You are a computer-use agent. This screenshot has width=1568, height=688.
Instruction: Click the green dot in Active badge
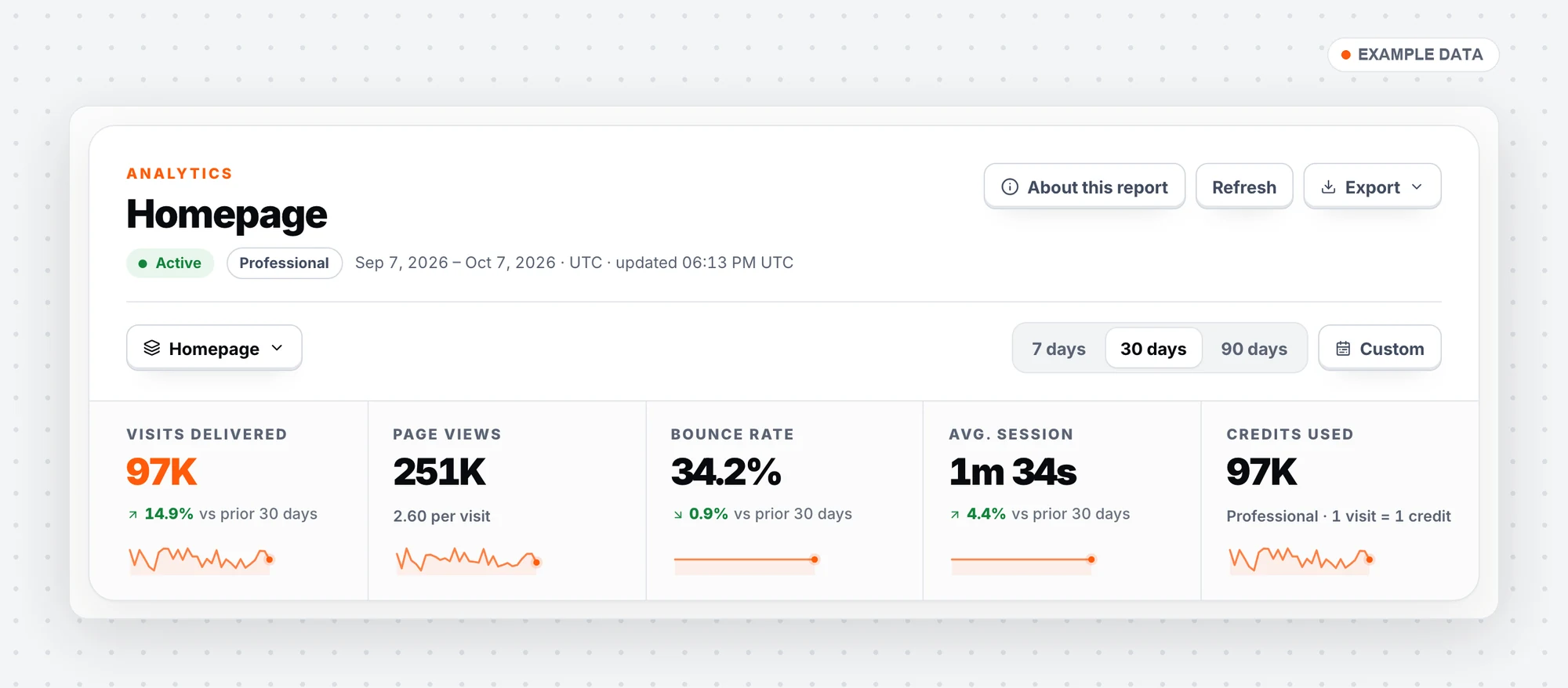click(x=143, y=263)
